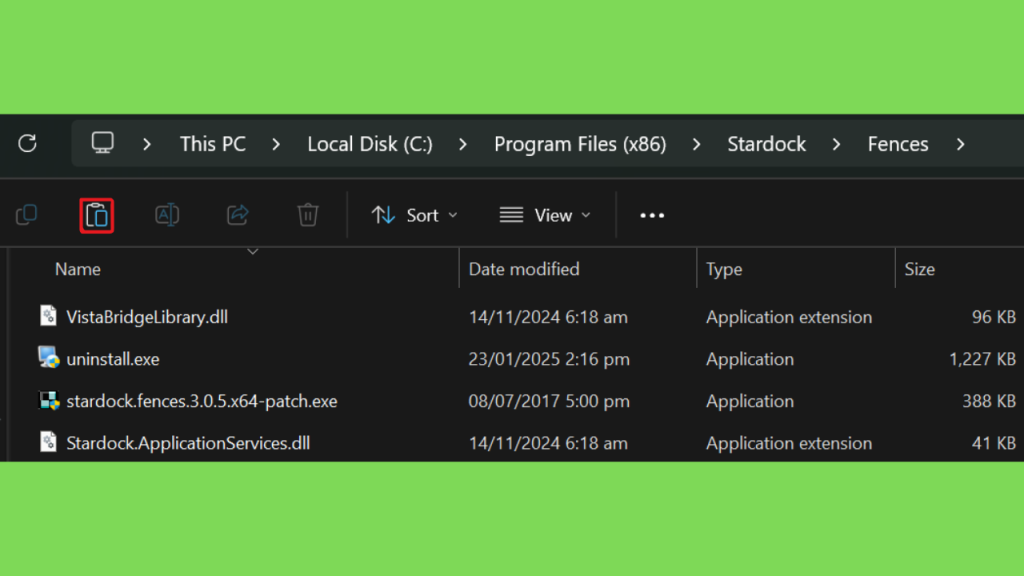This screenshot has height=576, width=1024.
Task: Select the VistaBridgeLibrary.dll file name
Action: click(147, 317)
